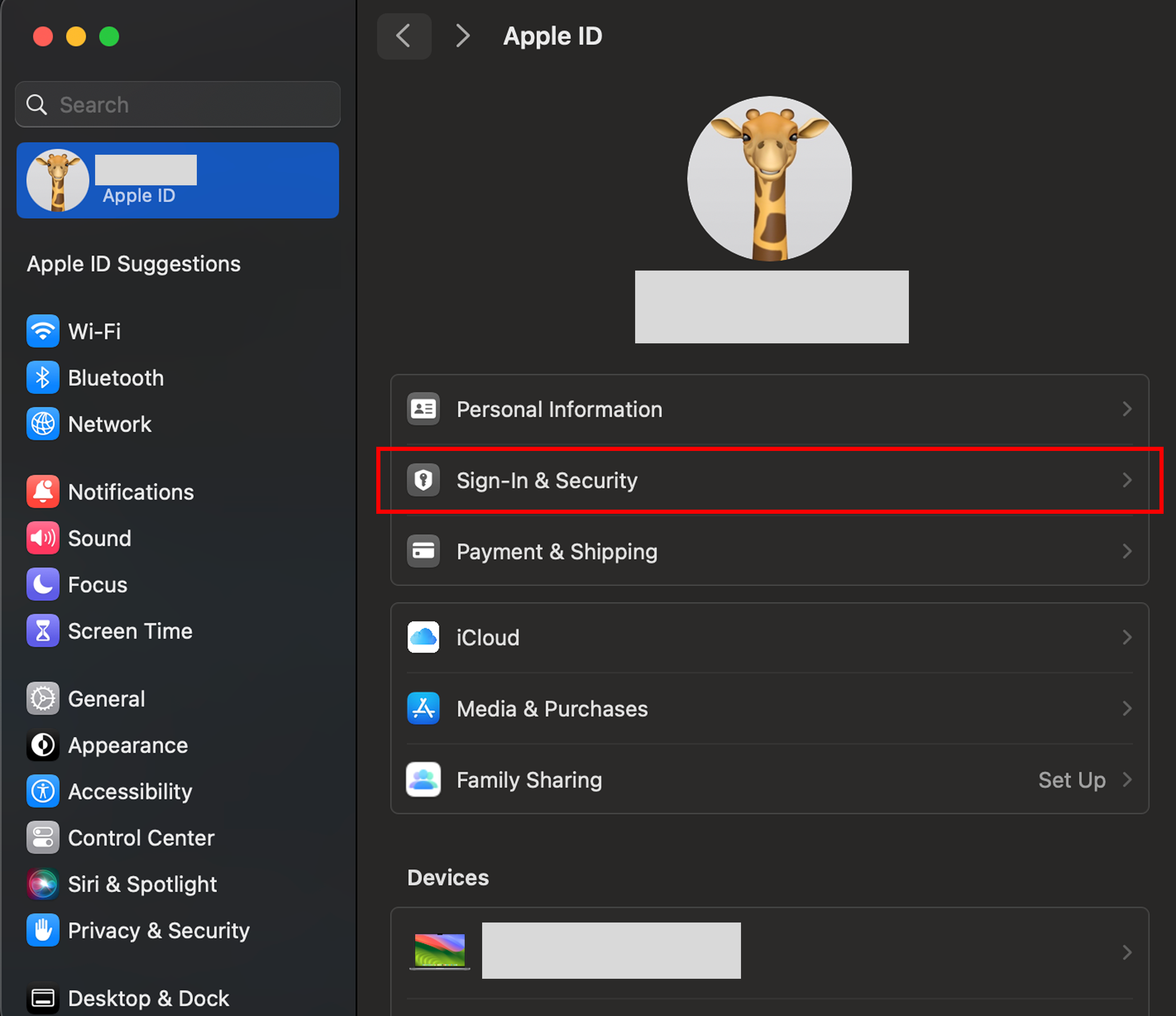Expand the Payment & Shipping chevron
Image resolution: width=1176 pixels, height=1016 pixels.
pos(1127,551)
